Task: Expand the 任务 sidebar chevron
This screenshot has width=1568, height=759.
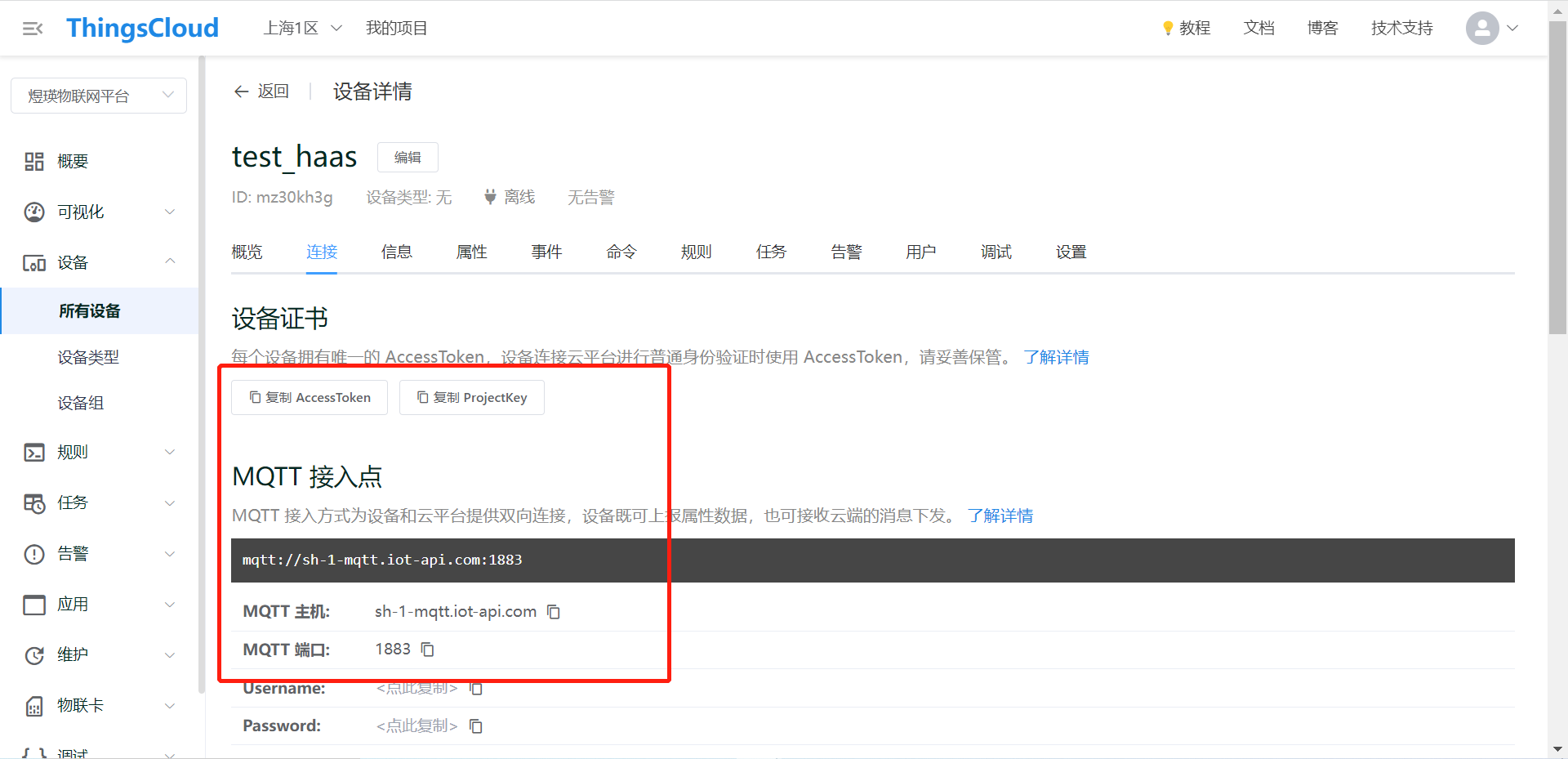Action: pos(170,503)
